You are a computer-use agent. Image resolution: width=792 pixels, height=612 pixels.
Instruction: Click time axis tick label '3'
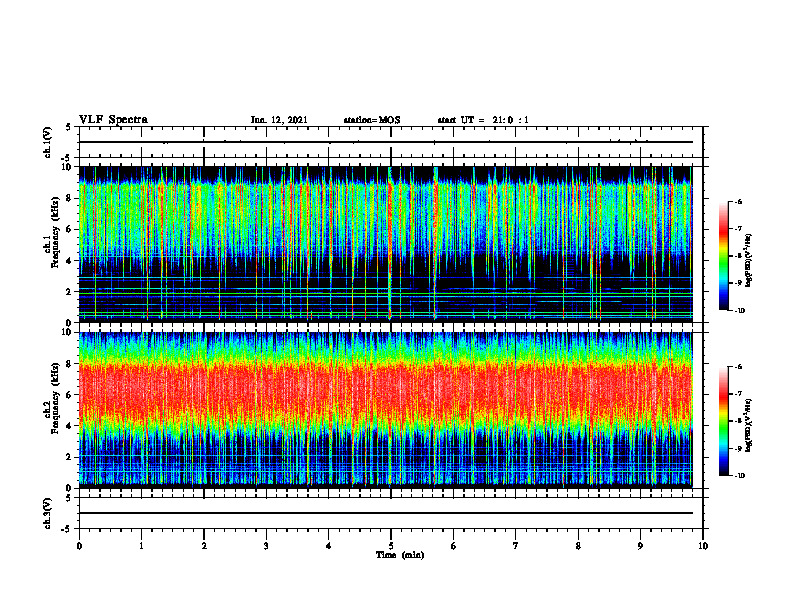coord(266,546)
